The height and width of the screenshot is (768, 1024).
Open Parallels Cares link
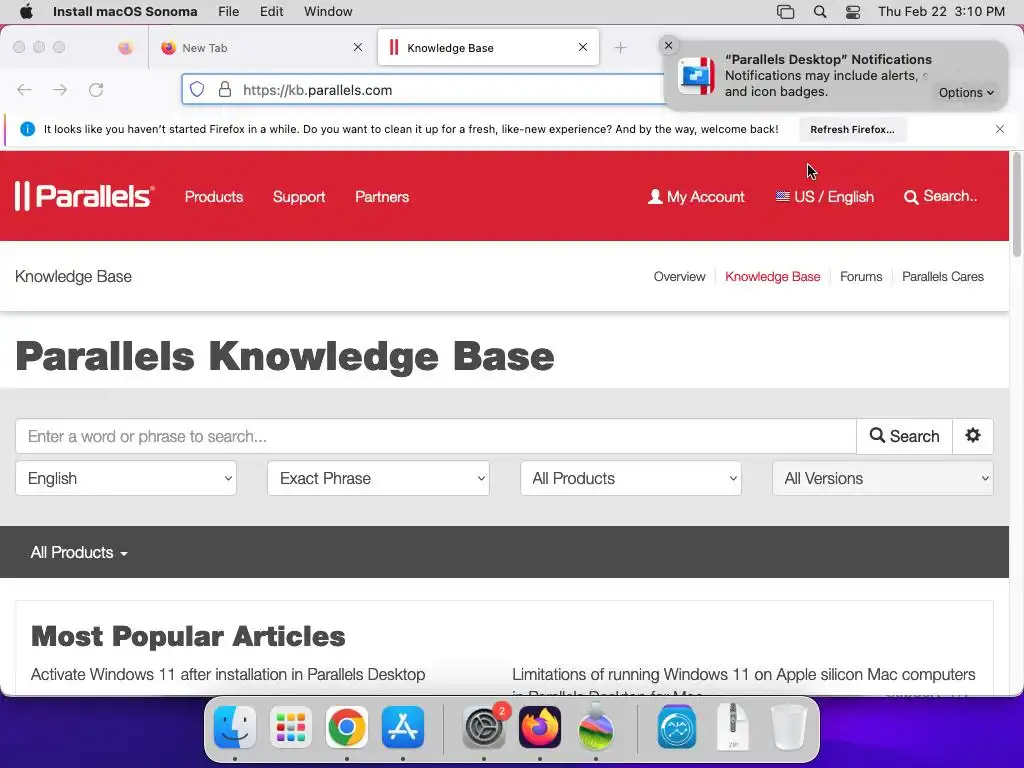coord(942,276)
